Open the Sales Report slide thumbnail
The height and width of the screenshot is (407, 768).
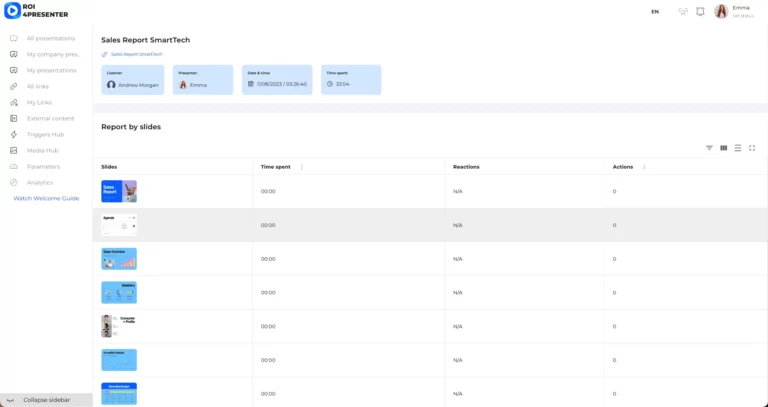coord(119,191)
